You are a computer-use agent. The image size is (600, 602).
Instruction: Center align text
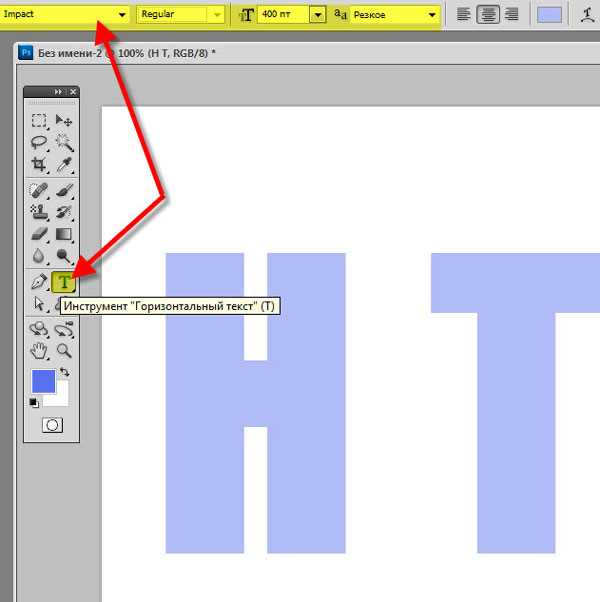point(488,15)
